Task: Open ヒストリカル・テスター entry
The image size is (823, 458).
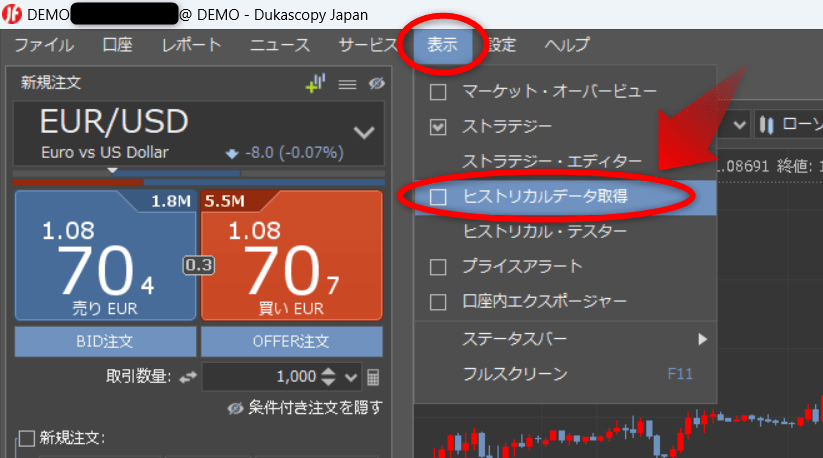Action: point(565,231)
